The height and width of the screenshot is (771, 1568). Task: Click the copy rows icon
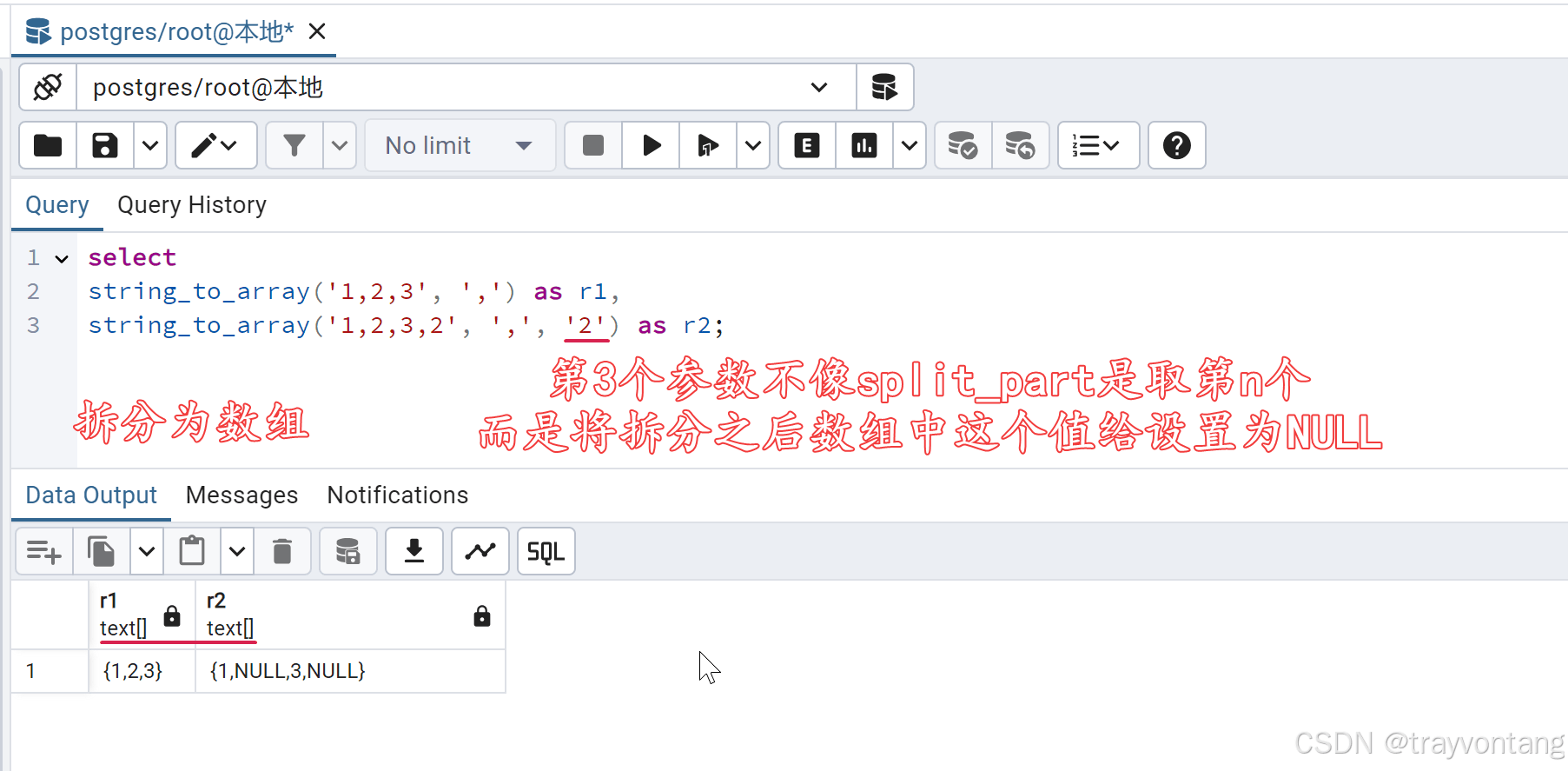point(102,551)
